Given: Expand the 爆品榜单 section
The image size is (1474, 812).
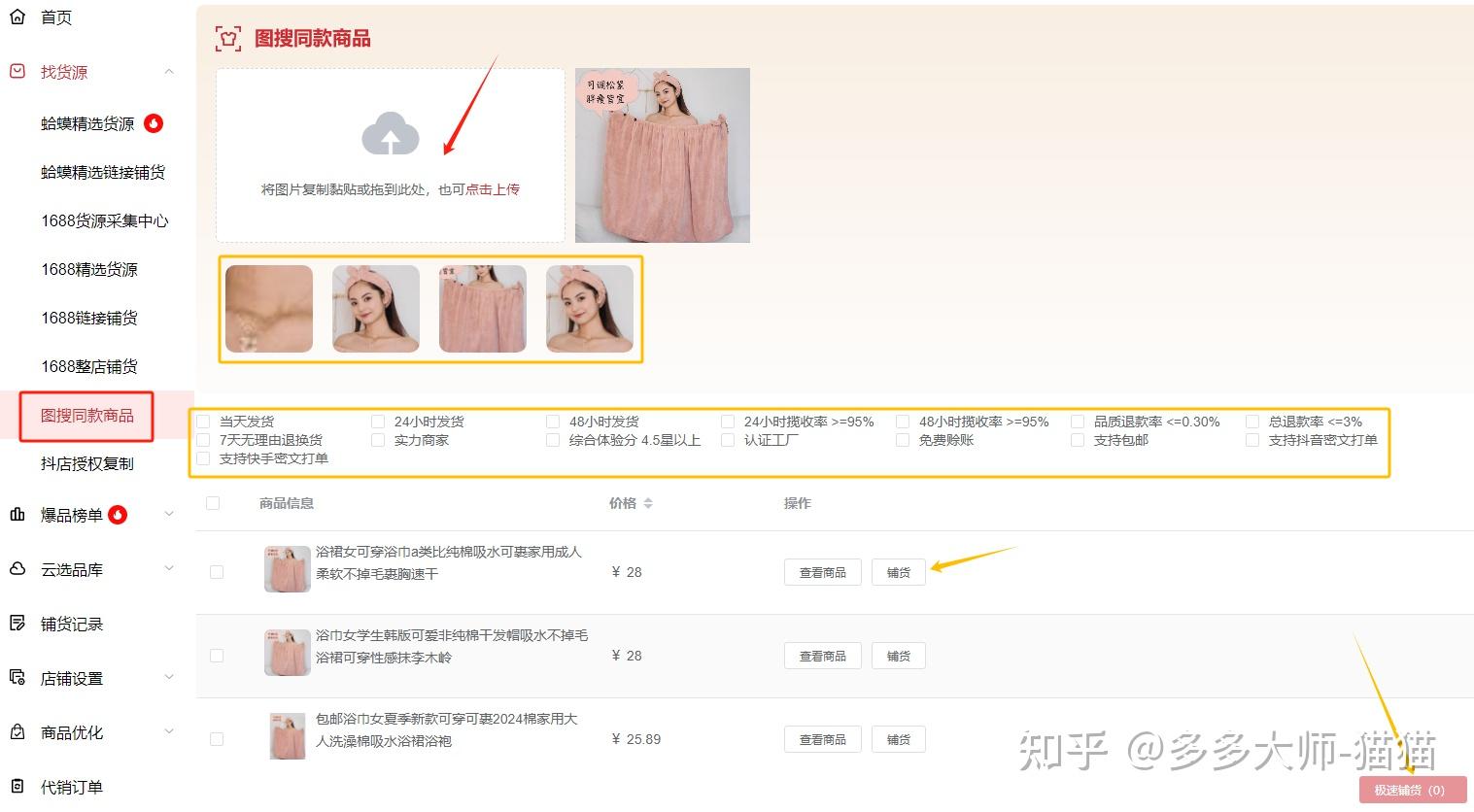Looking at the screenshot, I should click(169, 515).
